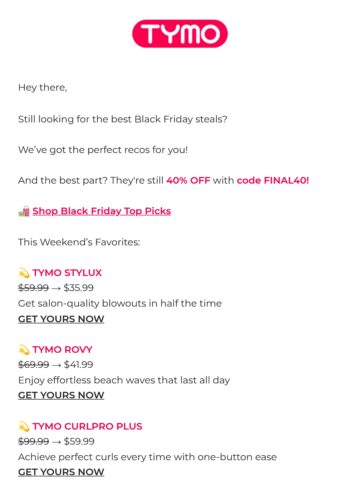The height and width of the screenshot is (480, 360).
Task: Click the $41.99 ROVY sale price
Action: tap(79, 364)
